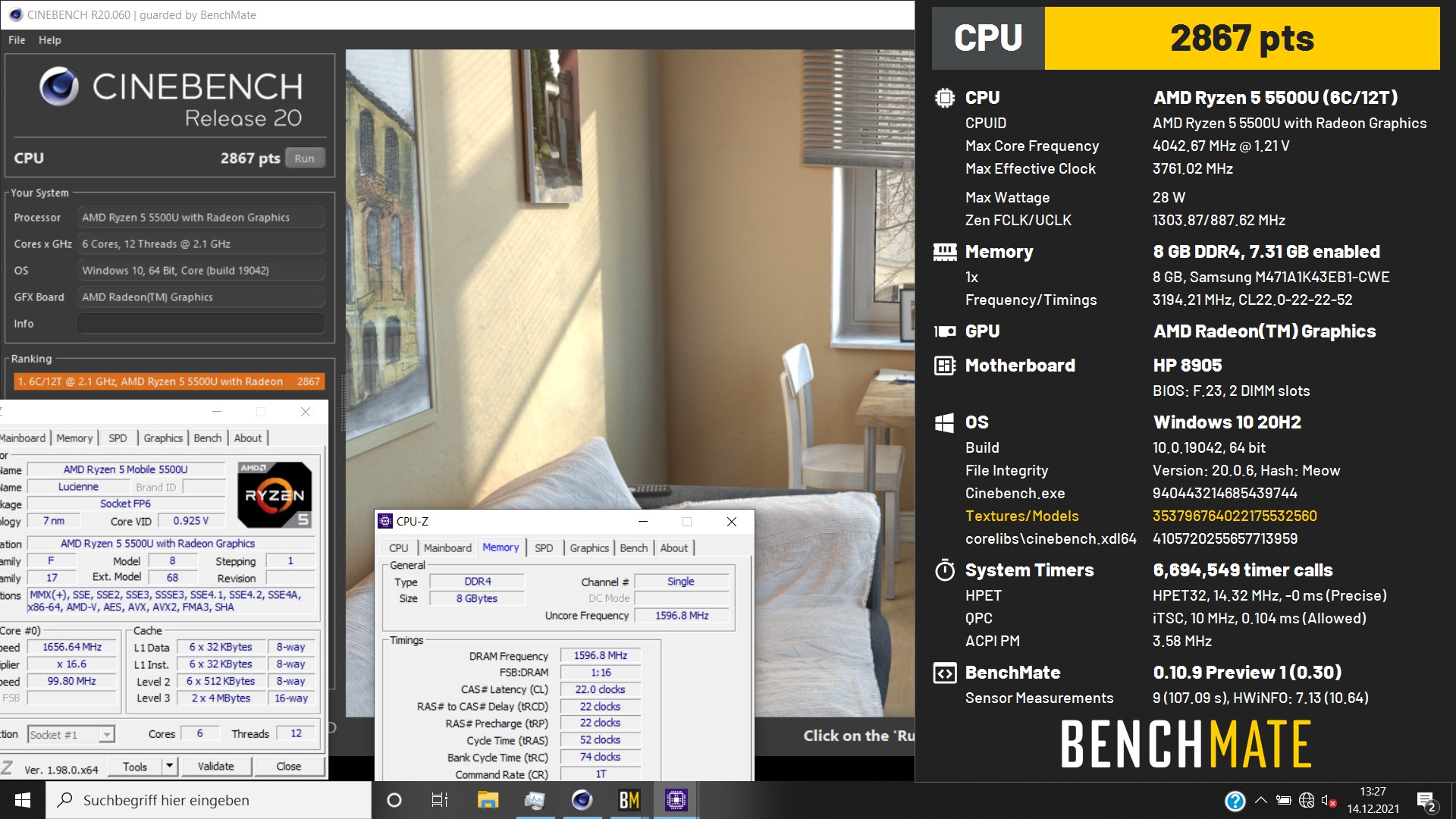Switch to About tab in left CPU-Z window
This screenshot has height=819, width=1456.
click(248, 438)
